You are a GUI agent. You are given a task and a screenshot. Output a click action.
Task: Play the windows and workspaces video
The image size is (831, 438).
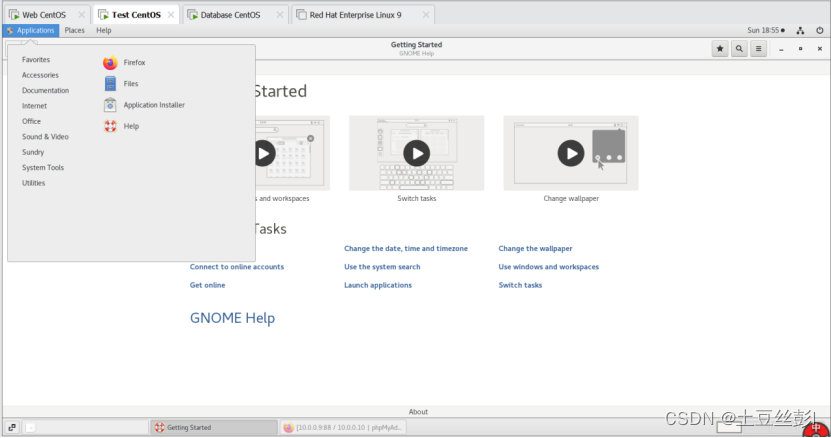[x=264, y=153]
